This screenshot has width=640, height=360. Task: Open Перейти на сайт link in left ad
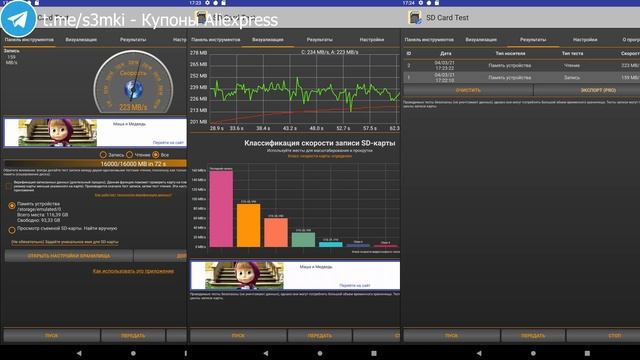pos(168,142)
